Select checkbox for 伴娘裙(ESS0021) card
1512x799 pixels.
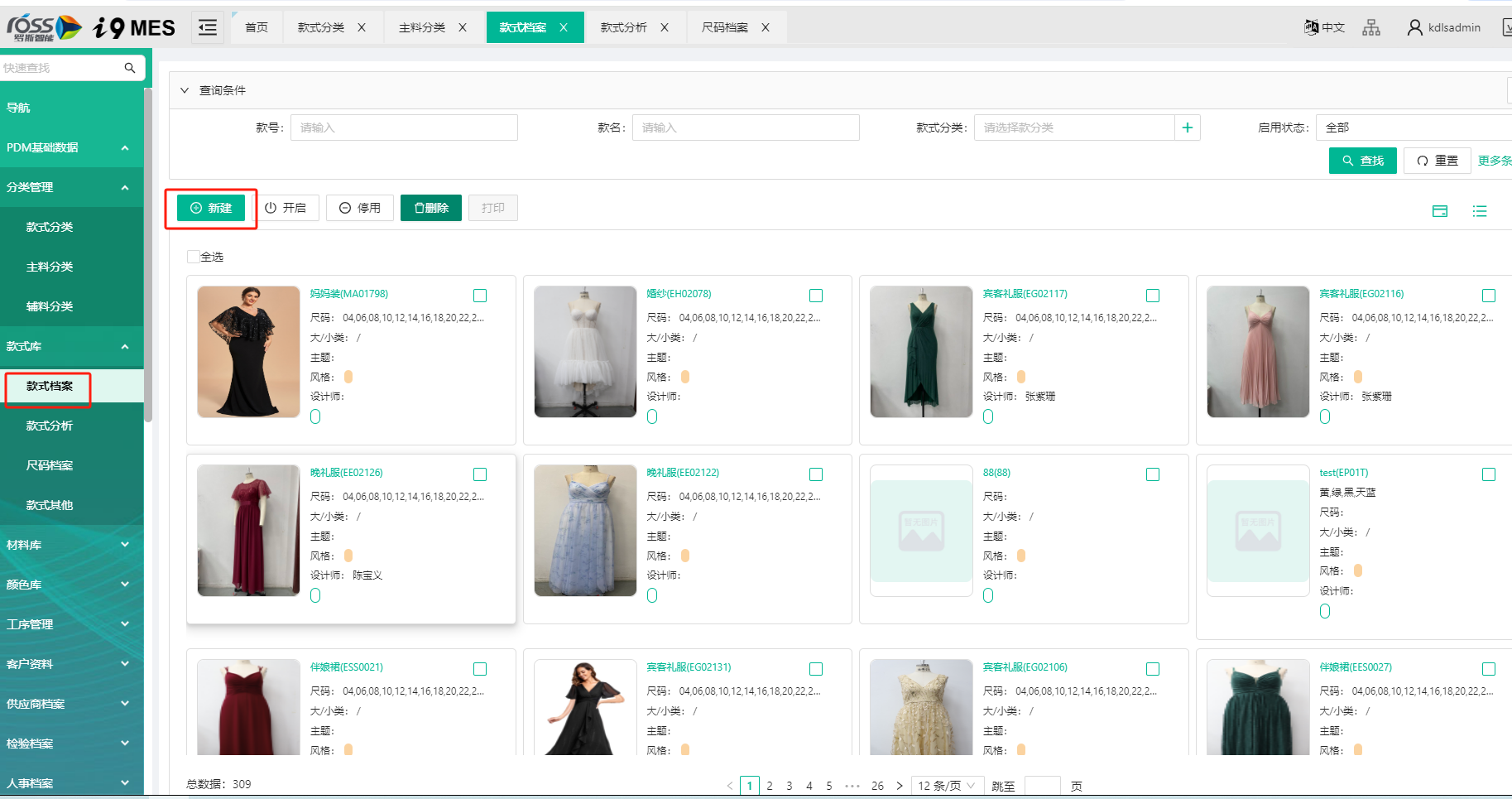(480, 669)
